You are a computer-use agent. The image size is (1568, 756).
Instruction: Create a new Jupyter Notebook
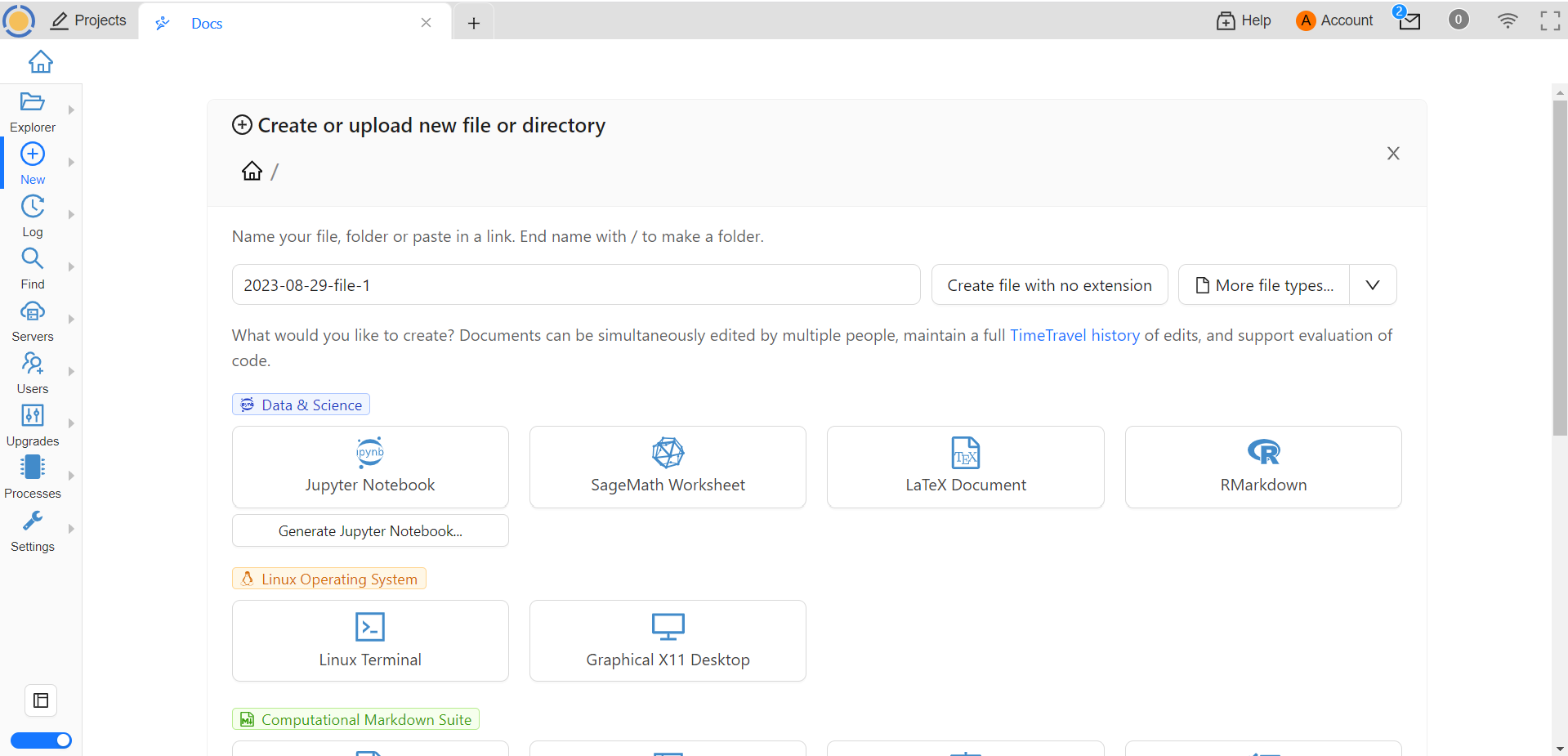click(370, 467)
